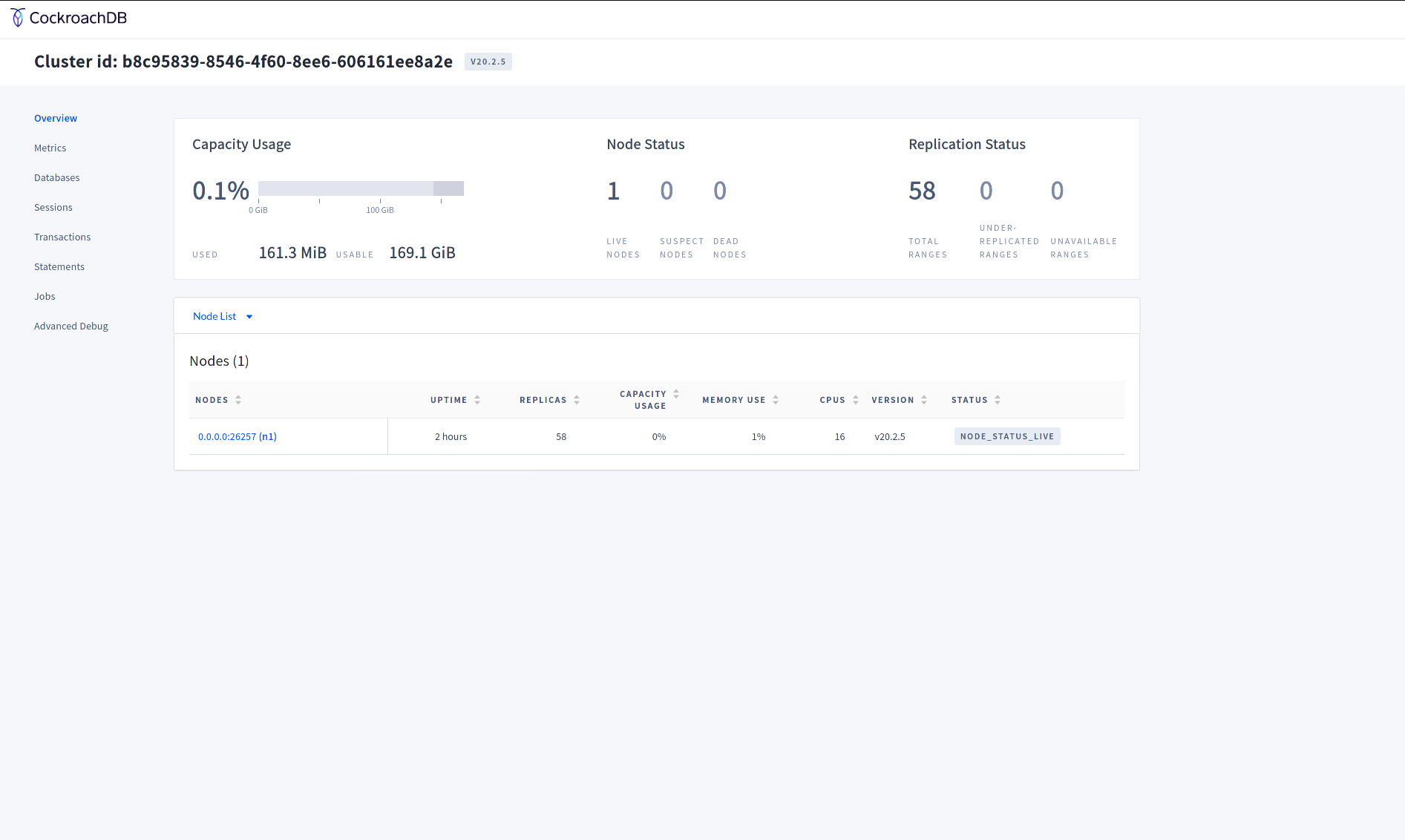
Task: Open Advanced Debug section
Action: 71,326
